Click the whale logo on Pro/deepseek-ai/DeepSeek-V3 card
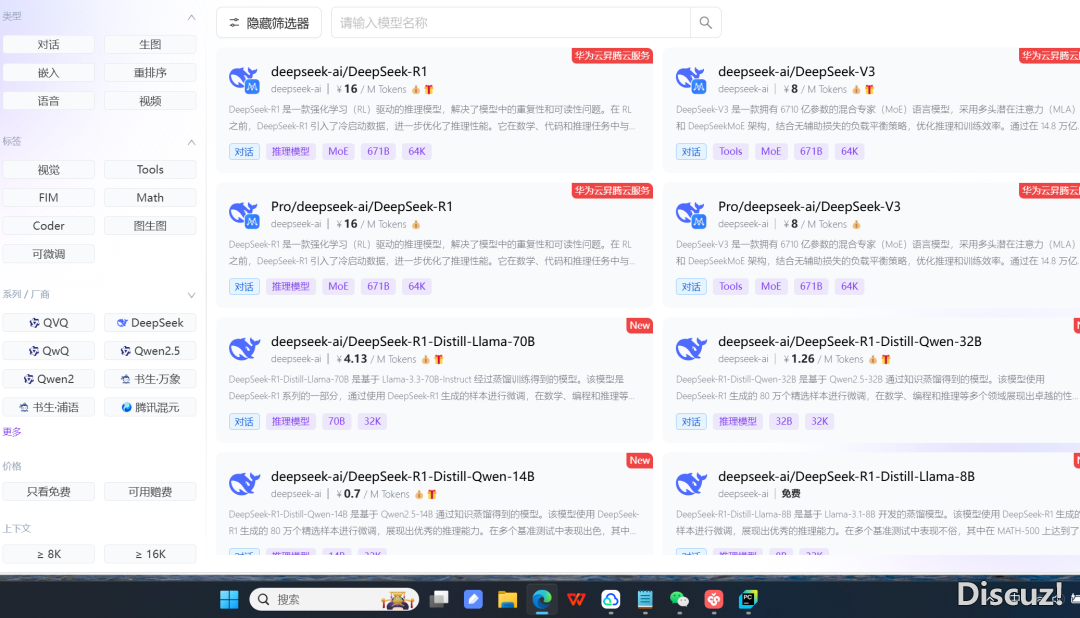This screenshot has width=1080, height=618. (x=691, y=214)
